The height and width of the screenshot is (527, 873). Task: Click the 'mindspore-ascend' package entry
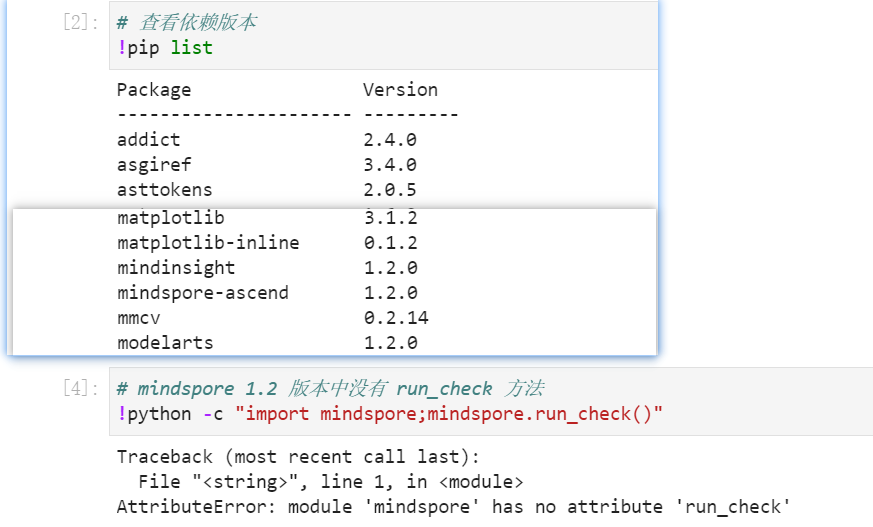point(203,293)
